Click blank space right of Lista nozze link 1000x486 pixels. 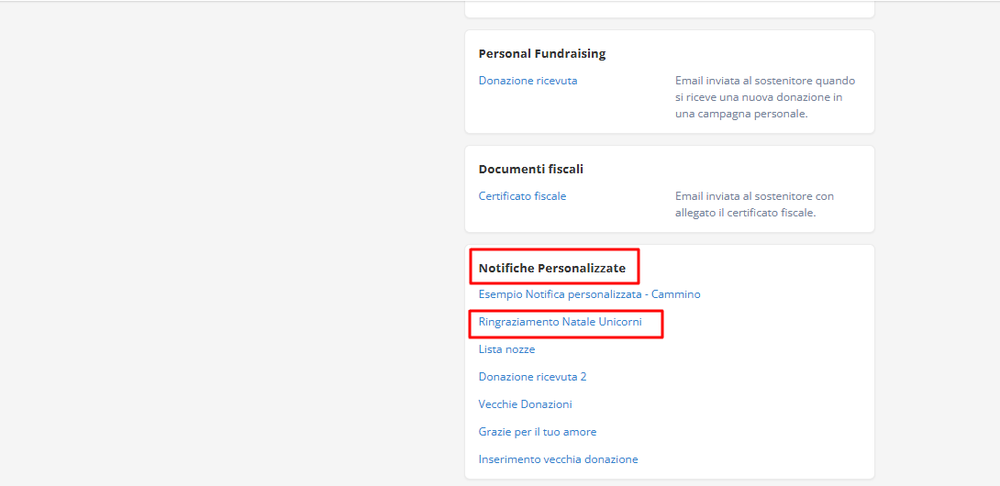[x=700, y=349]
